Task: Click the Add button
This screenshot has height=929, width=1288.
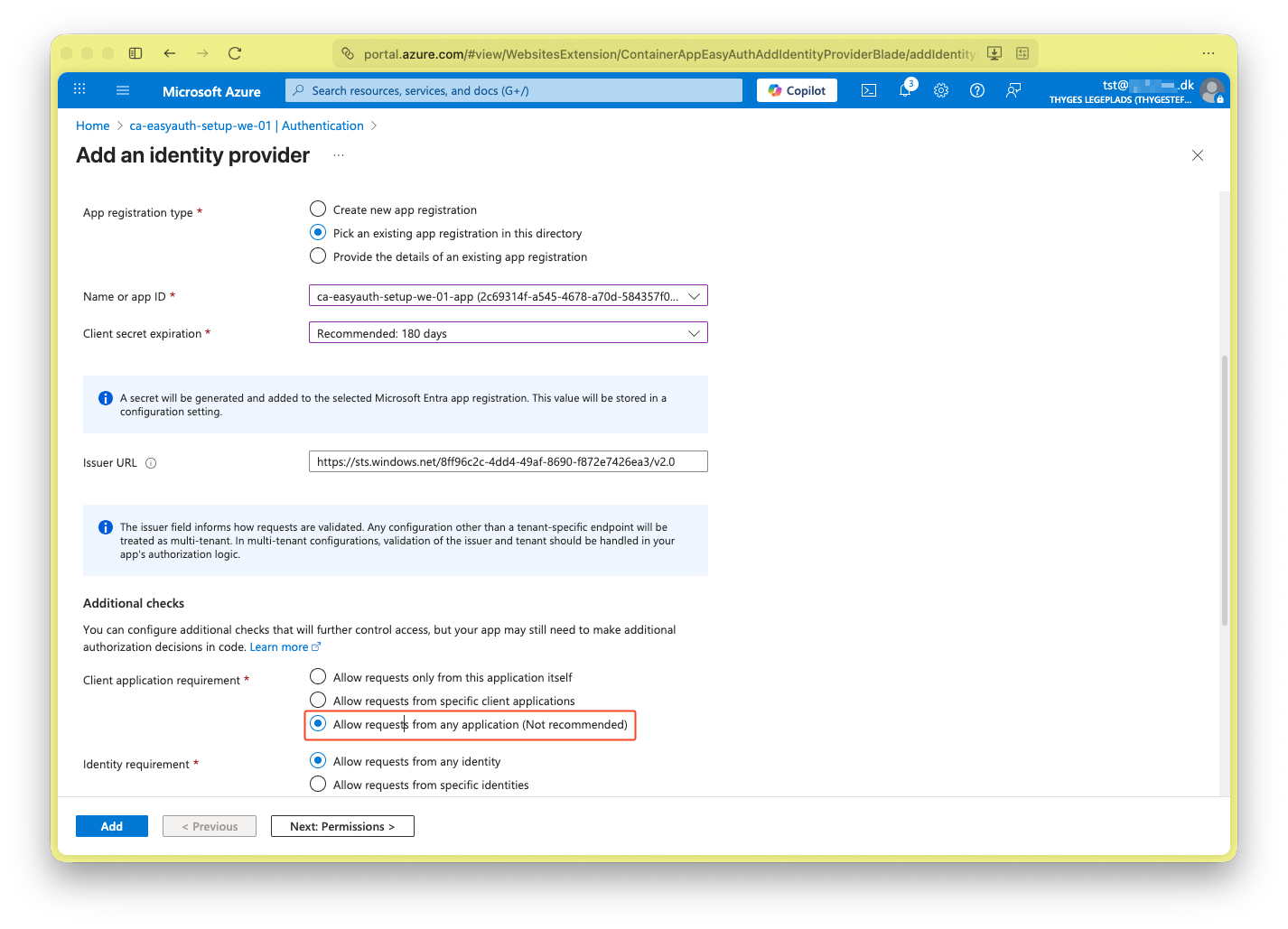Action: (112, 826)
